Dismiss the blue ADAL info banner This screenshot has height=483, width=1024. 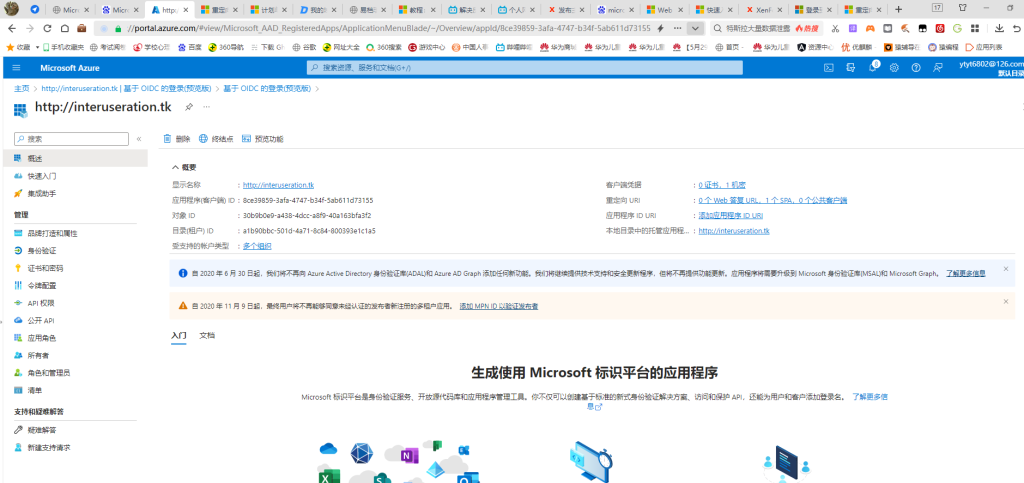pyautogui.click(x=1006, y=268)
